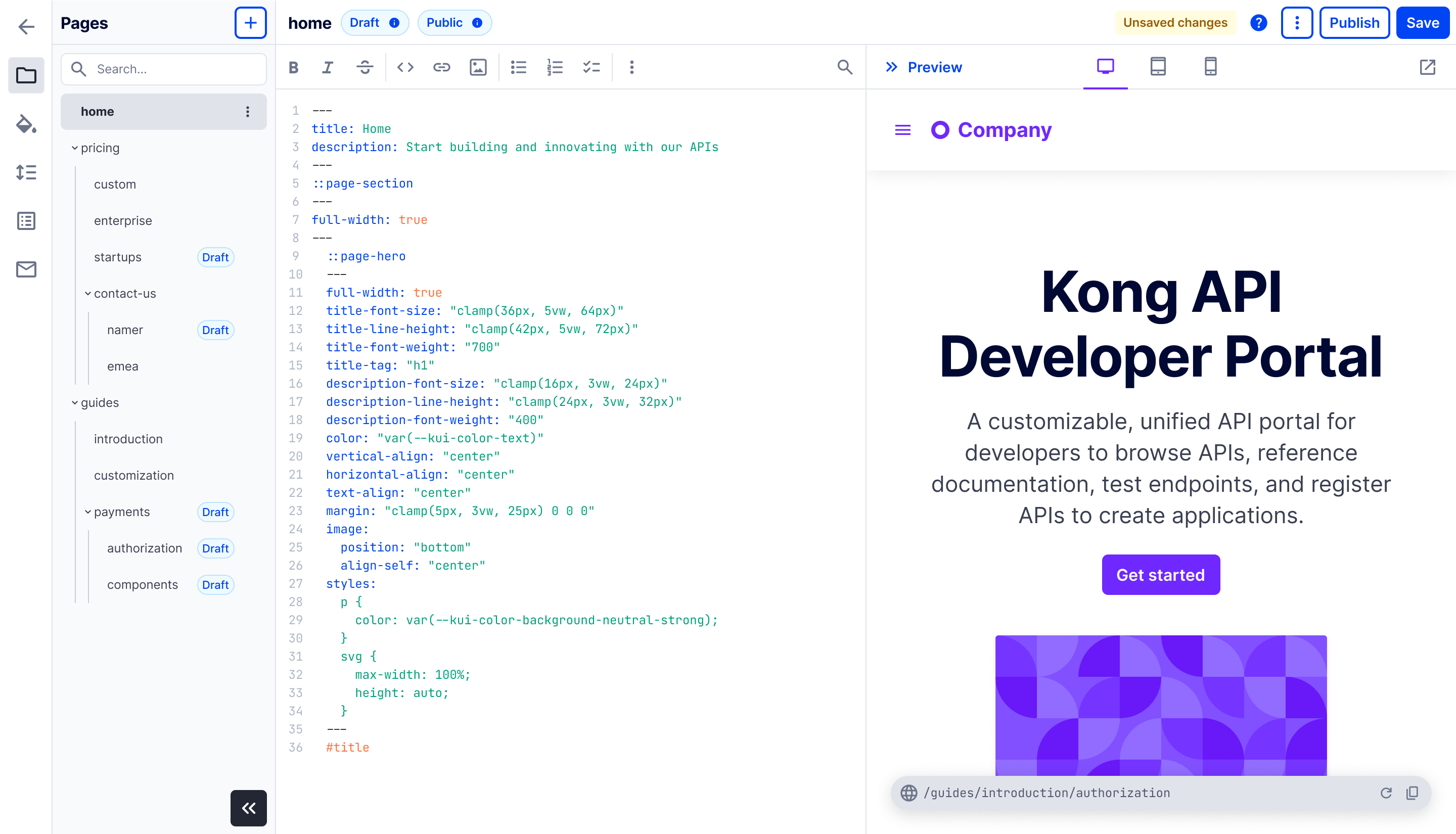Switch preview to mobile view
The height and width of the screenshot is (834, 1456).
click(x=1210, y=67)
